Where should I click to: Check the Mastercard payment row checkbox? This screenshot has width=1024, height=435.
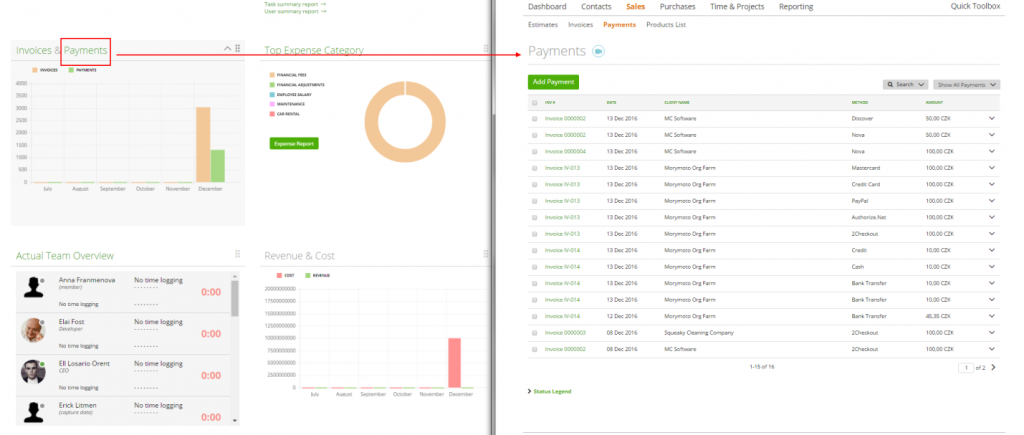[x=535, y=168]
